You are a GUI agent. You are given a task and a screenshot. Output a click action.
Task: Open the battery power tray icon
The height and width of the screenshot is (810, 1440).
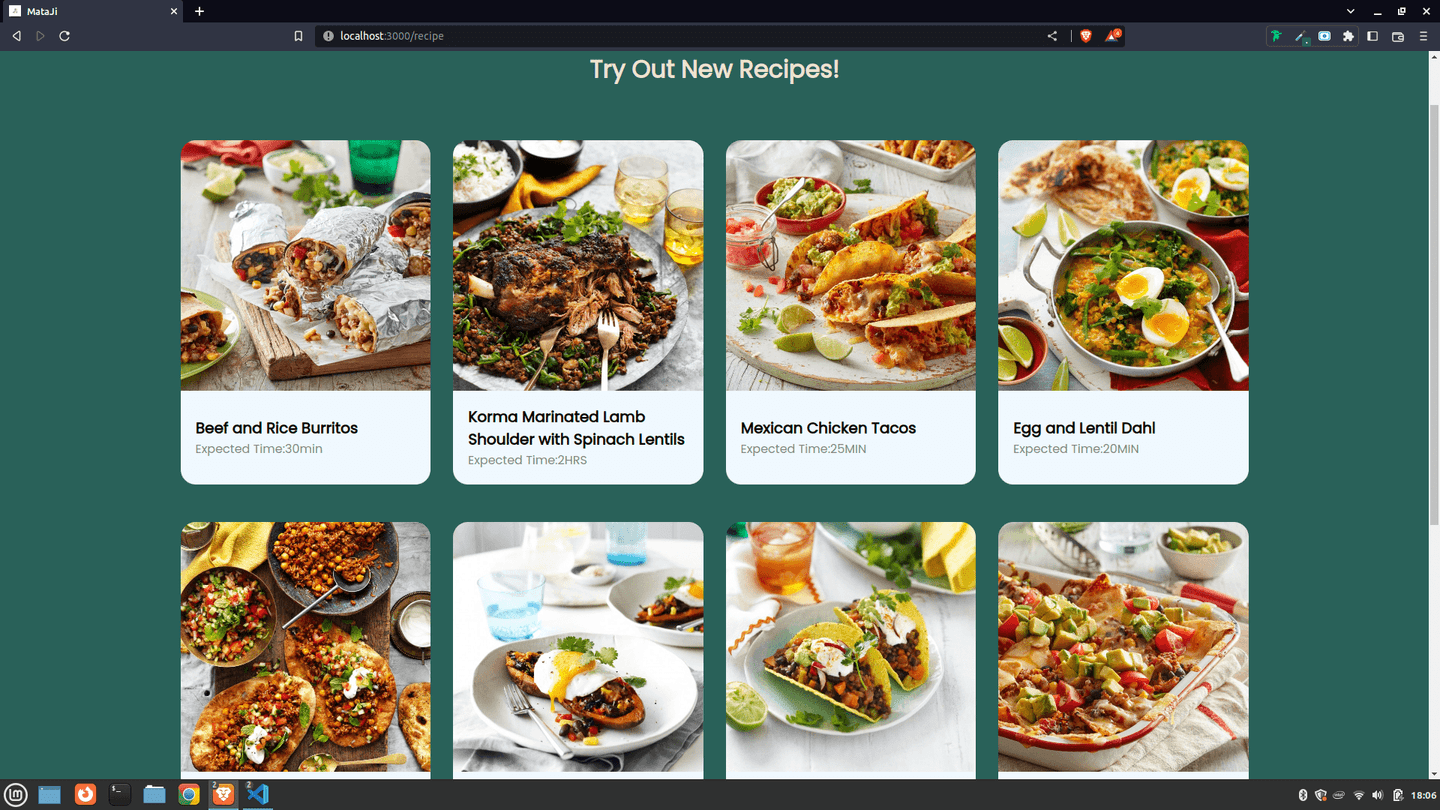pyautogui.click(x=1398, y=795)
